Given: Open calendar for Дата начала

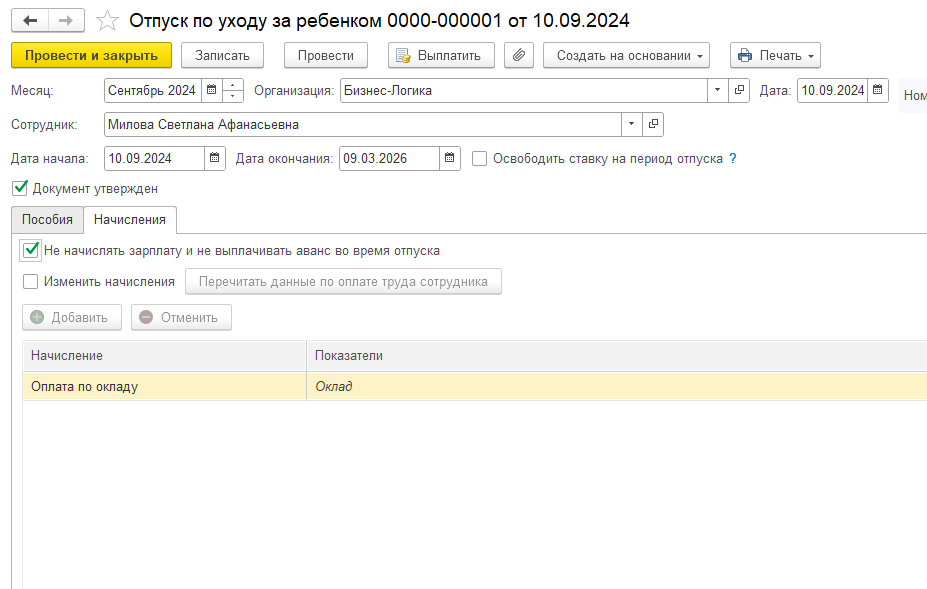Looking at the screenshot, I should coord(215,158).
